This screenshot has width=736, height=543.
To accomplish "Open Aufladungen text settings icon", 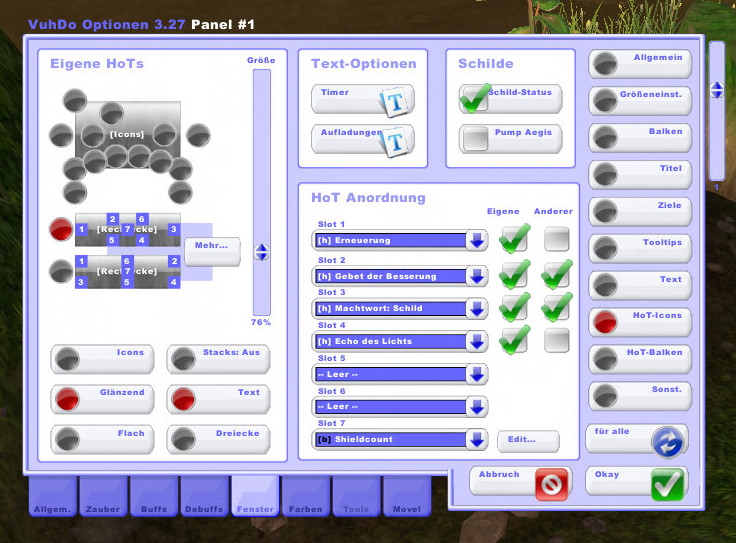I will 395,141.
